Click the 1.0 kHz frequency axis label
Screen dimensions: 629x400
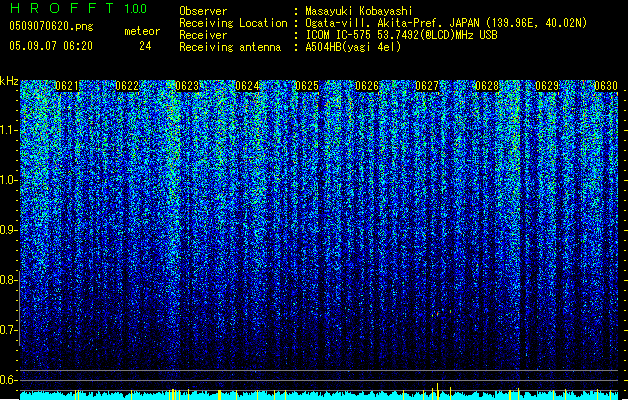[8, 180]
